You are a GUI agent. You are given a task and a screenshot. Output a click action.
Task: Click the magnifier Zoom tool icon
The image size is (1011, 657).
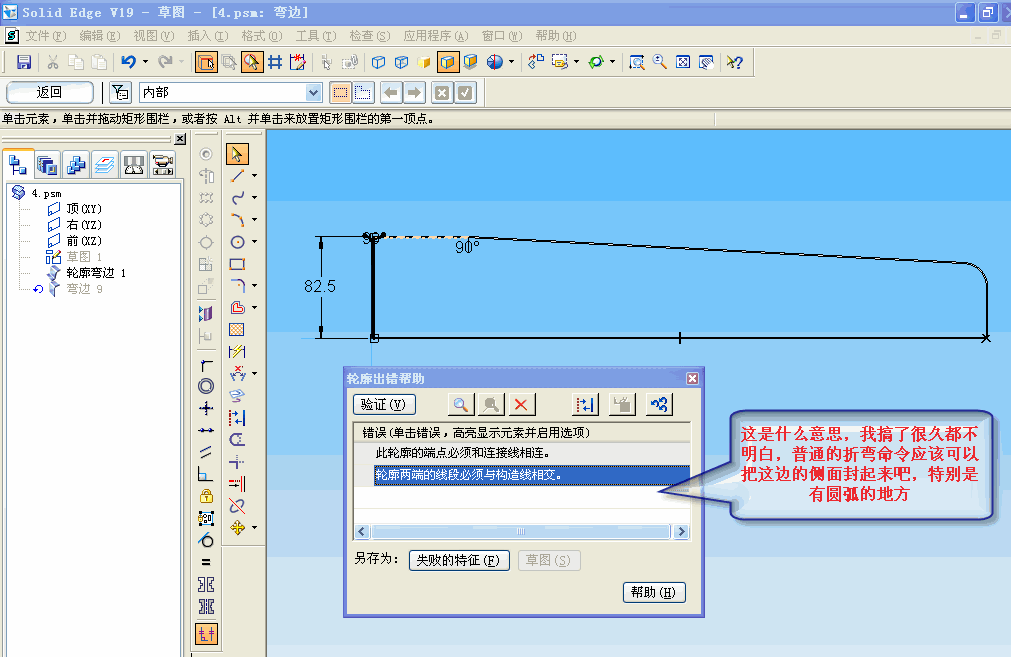click(x=660, y=62)
